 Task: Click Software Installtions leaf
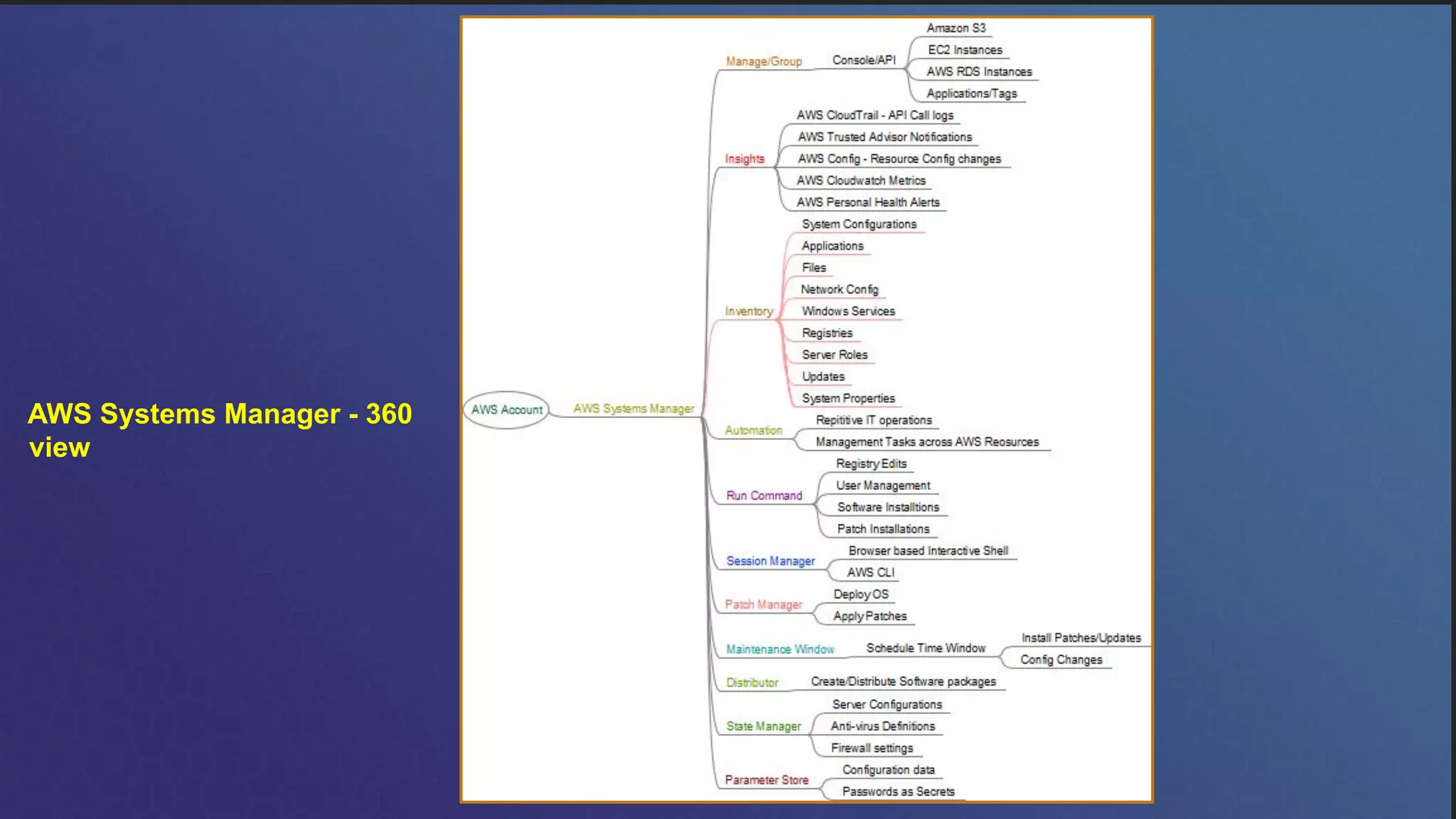888,507
